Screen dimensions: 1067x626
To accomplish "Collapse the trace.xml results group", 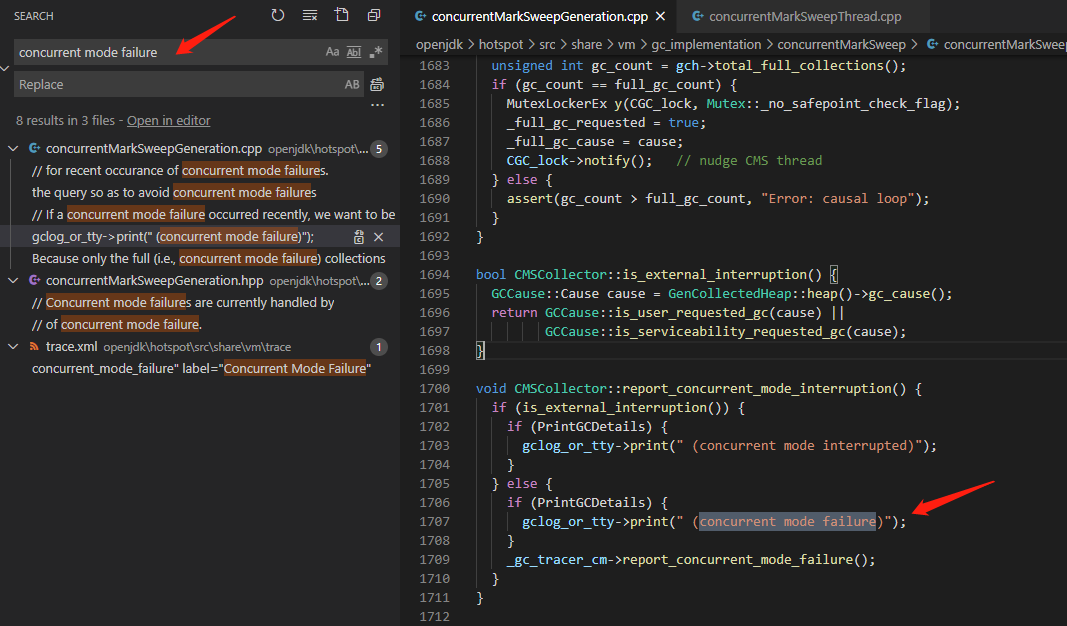I will [x=13, y=347].
